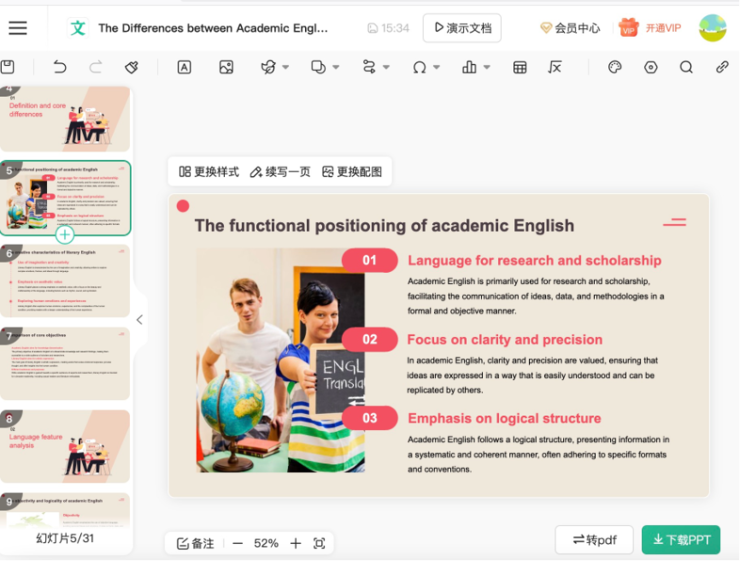The width and height of the screenshot is (740, 561).
Task: Insert a table using the grid icon
Action: 520,67
